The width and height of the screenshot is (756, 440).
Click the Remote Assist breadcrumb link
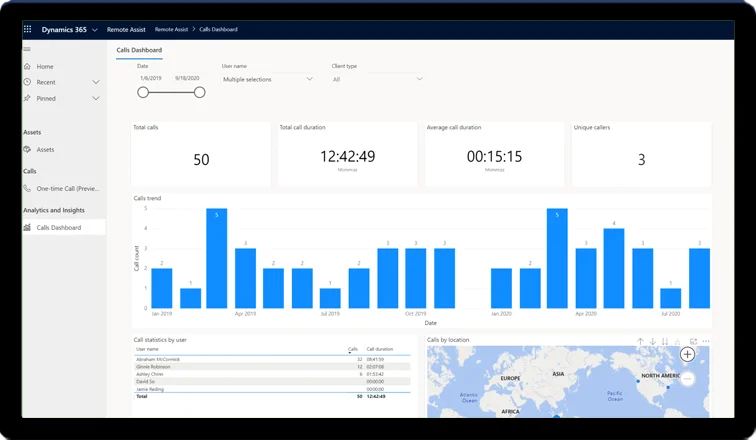(x=170, y=29)
